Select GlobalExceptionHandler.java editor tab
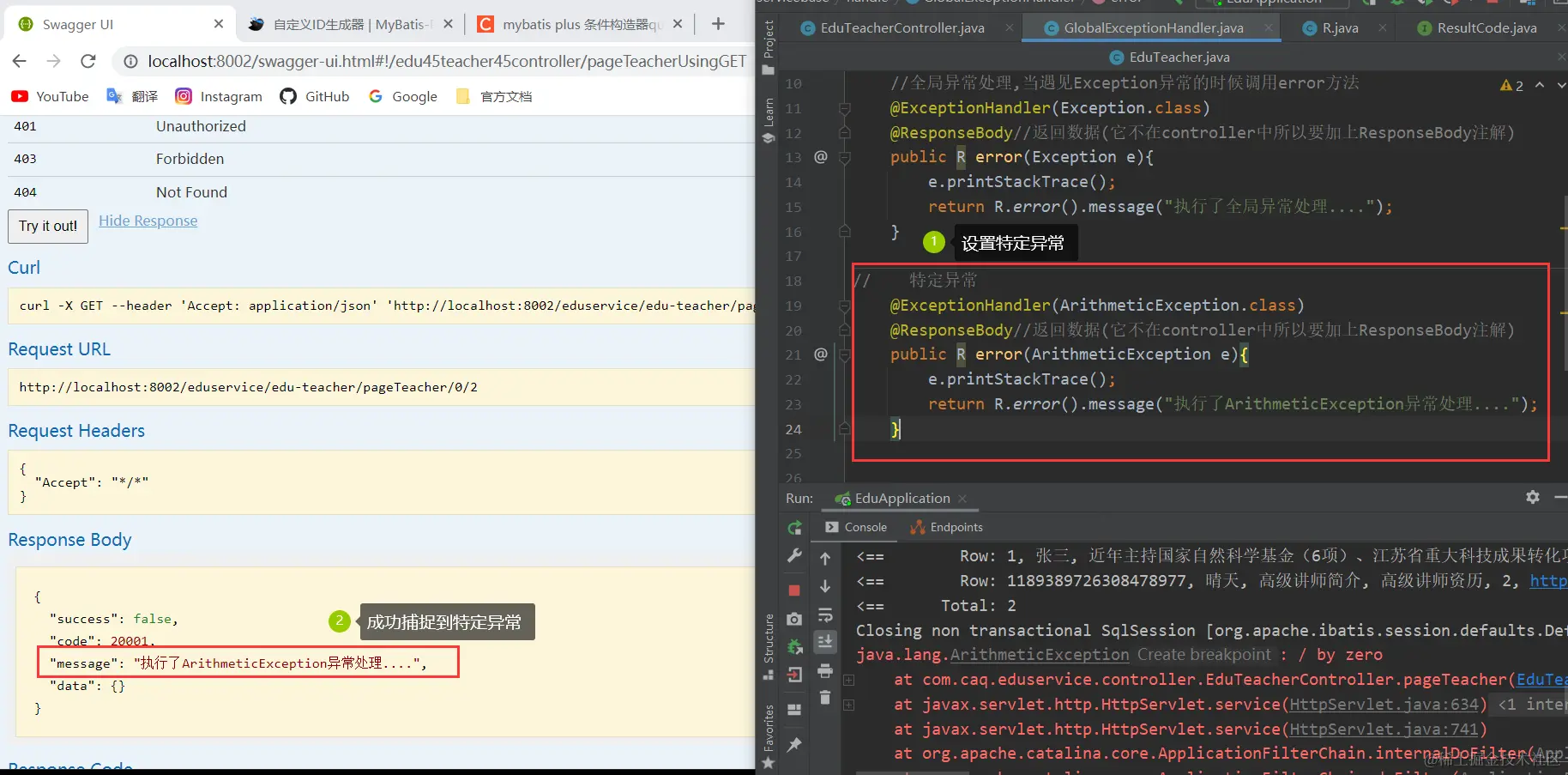The width and height of the screenshot is (1568, 775). coord(1153,27)
